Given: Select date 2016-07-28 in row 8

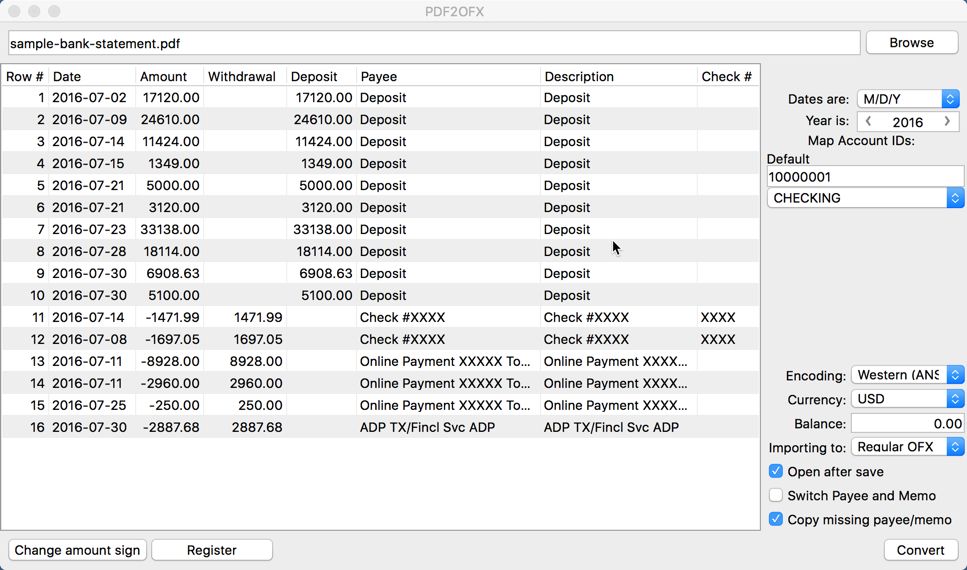Looking at the screenshot, I should 89,251.
